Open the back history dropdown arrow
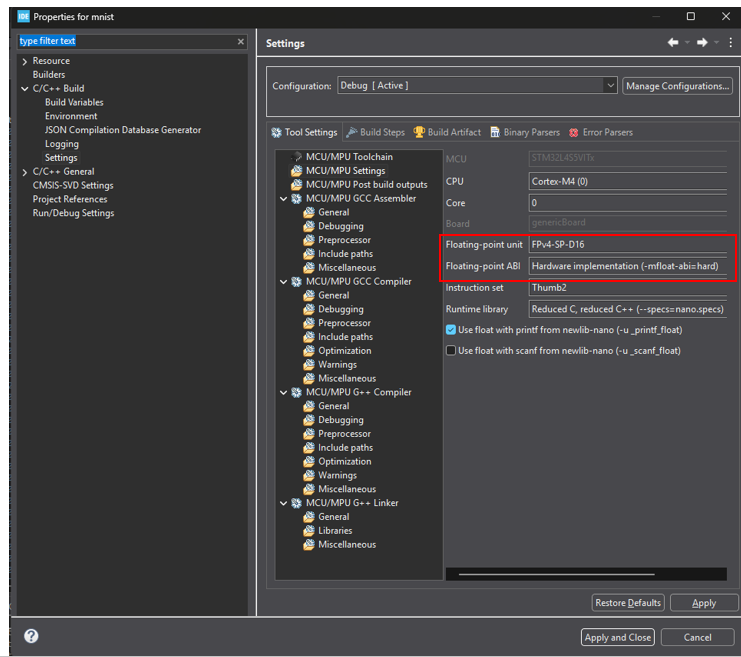 pos(688,43)
